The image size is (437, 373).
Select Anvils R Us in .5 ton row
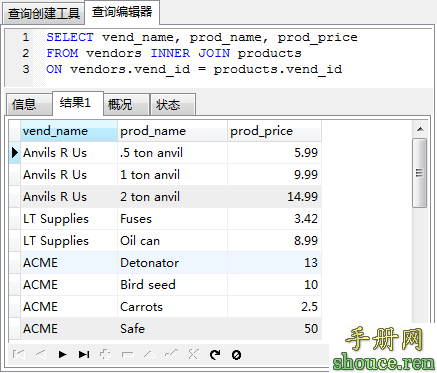click(69, 153)
